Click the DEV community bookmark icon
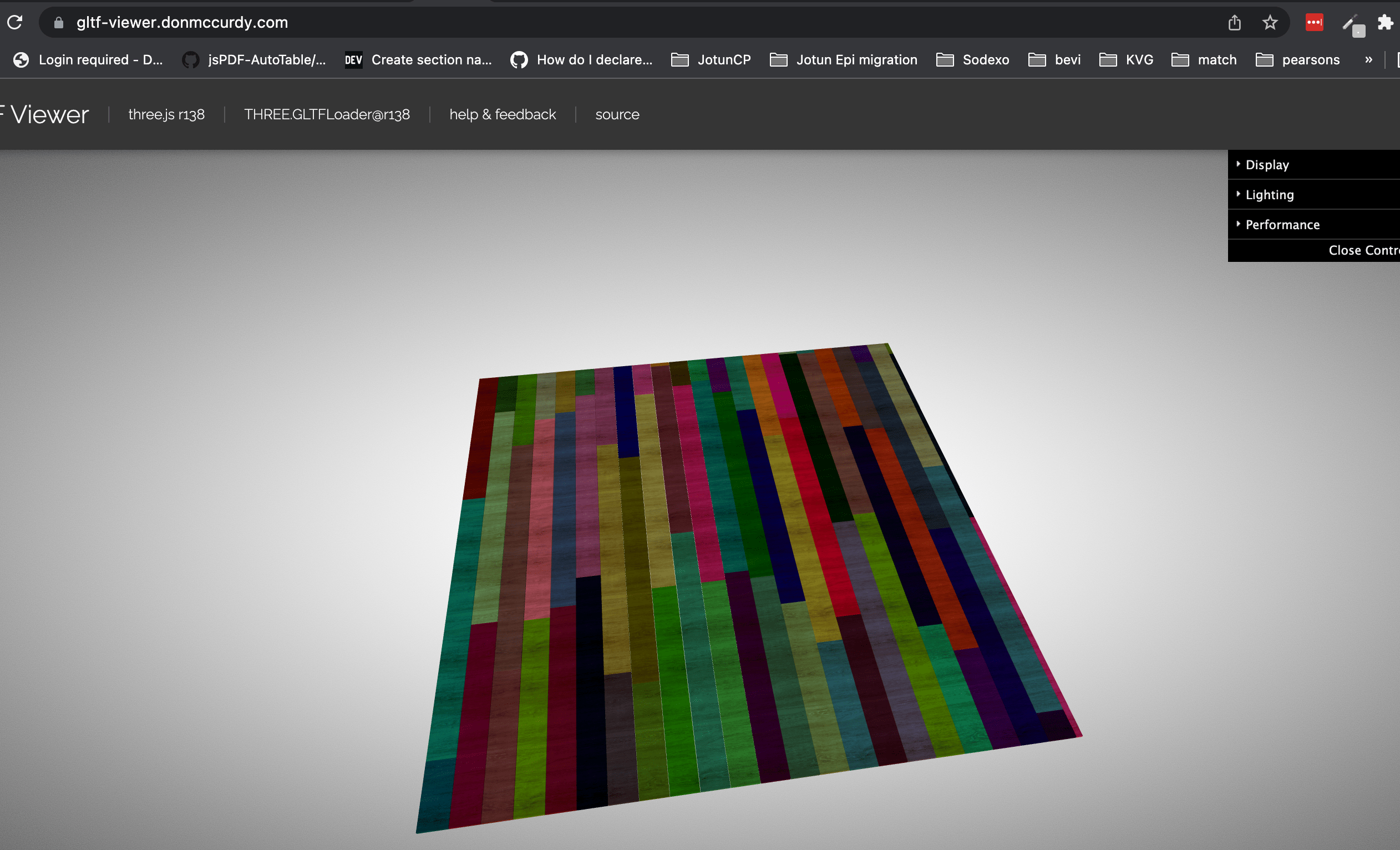1400x850 pixels. [x=354, y=59]
